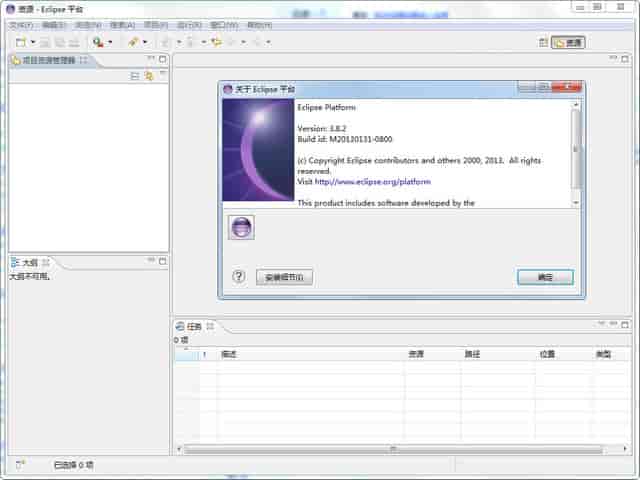Select the Outline view tab
The width and height of the screenshot is (640, 480).
click(30, 262)
